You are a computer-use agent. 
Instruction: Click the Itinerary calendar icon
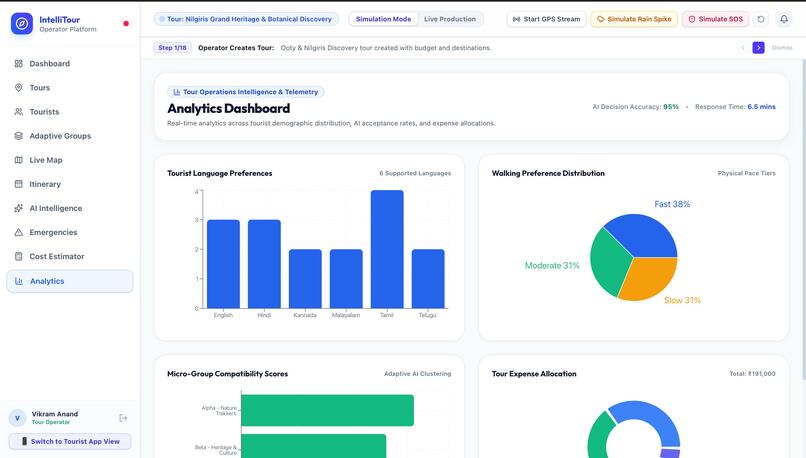pos(19,184)
